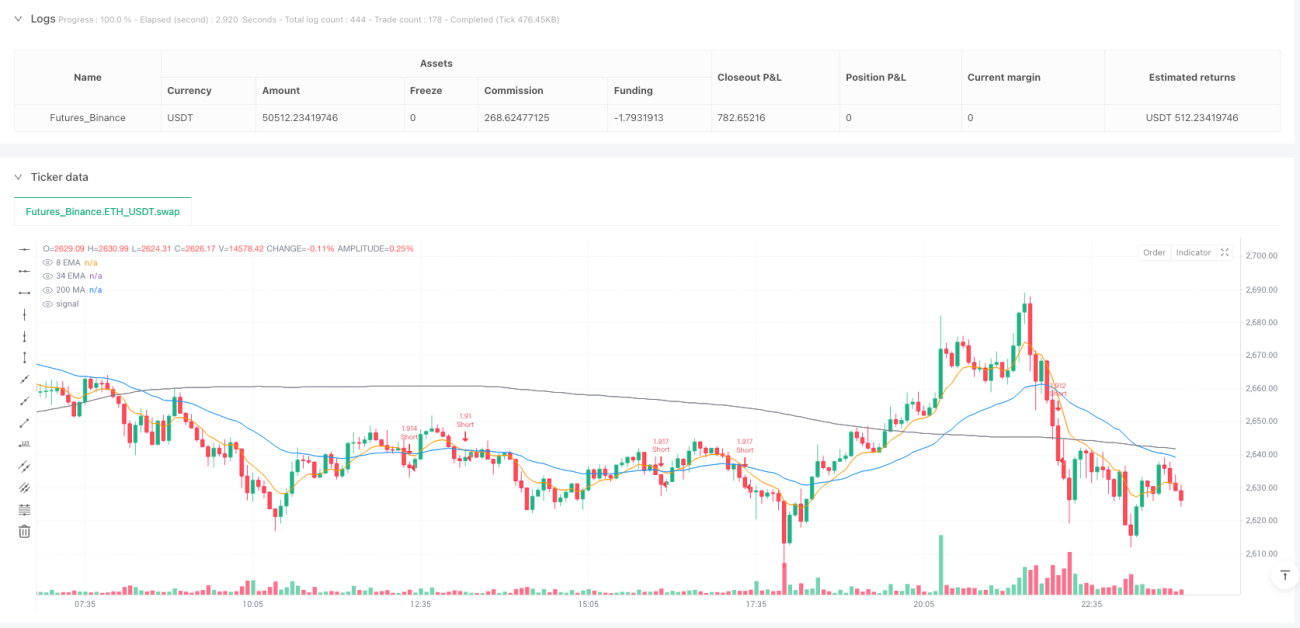Viewport: 1300px width, 628px height.
Task: Open the Futures_Binance.ETH_USDT.swap tab
Action: coord(103,212)
